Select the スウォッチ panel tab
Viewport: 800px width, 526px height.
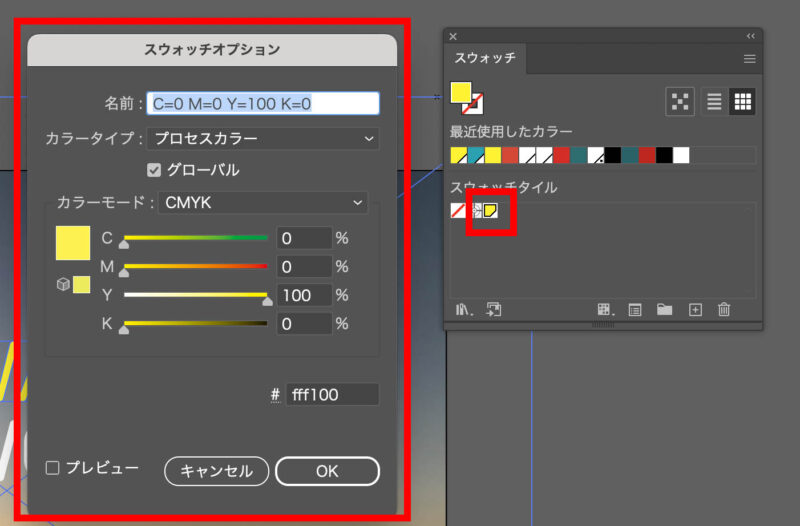click(485, 59)
